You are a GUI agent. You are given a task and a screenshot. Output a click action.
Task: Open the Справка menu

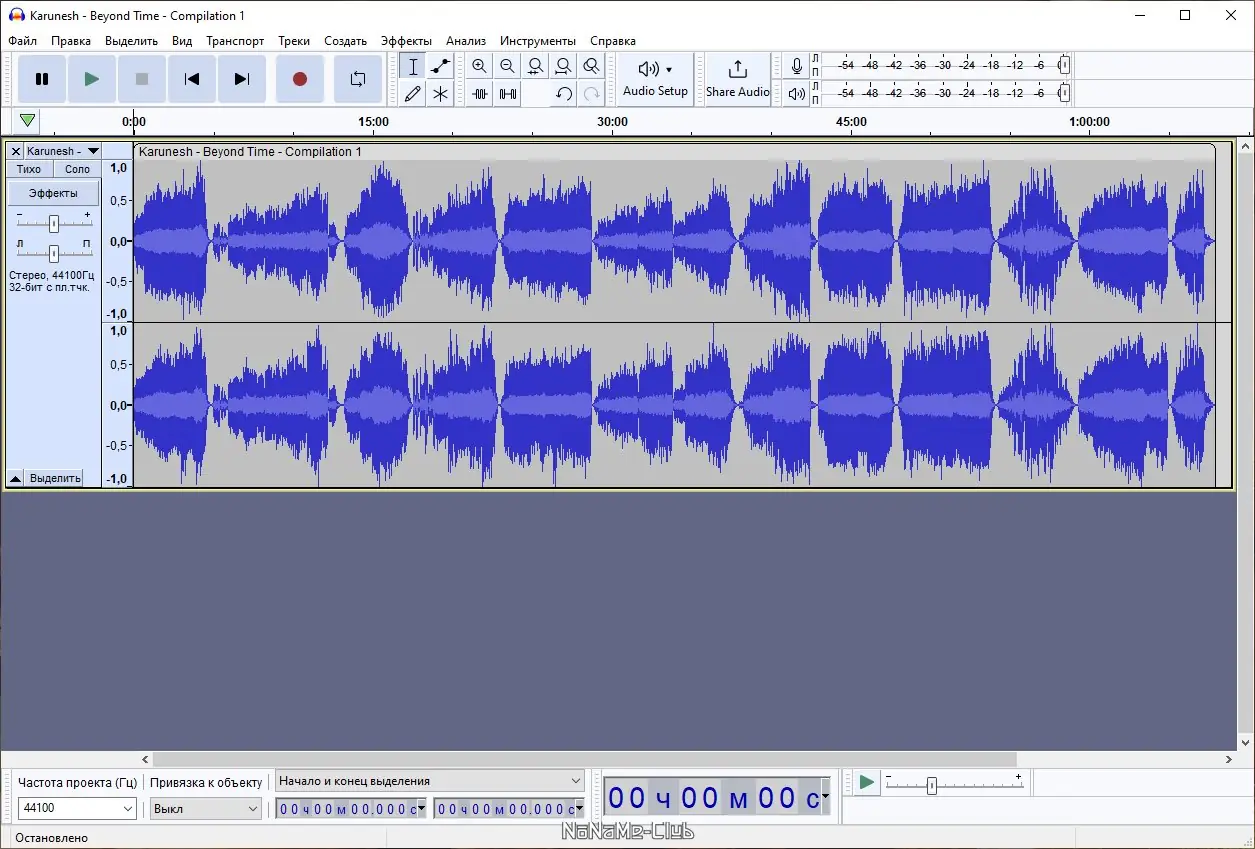(x=613, y=41)
